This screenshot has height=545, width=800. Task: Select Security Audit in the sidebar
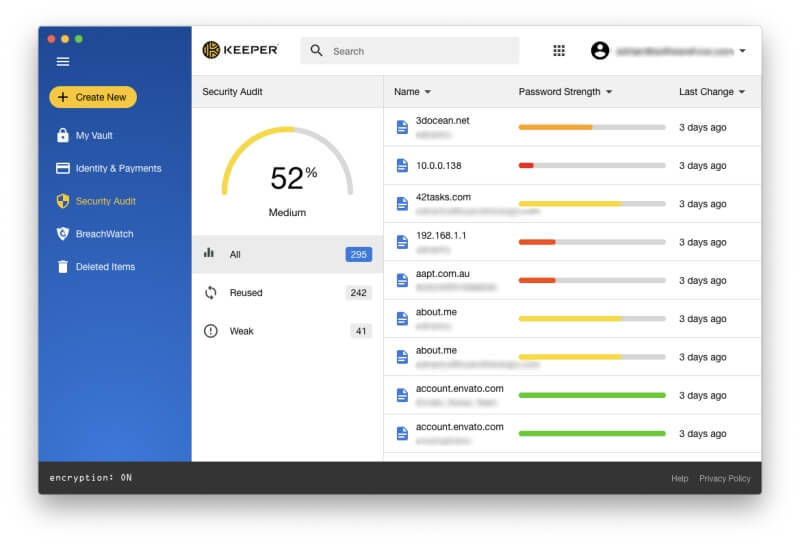[106, 201]
